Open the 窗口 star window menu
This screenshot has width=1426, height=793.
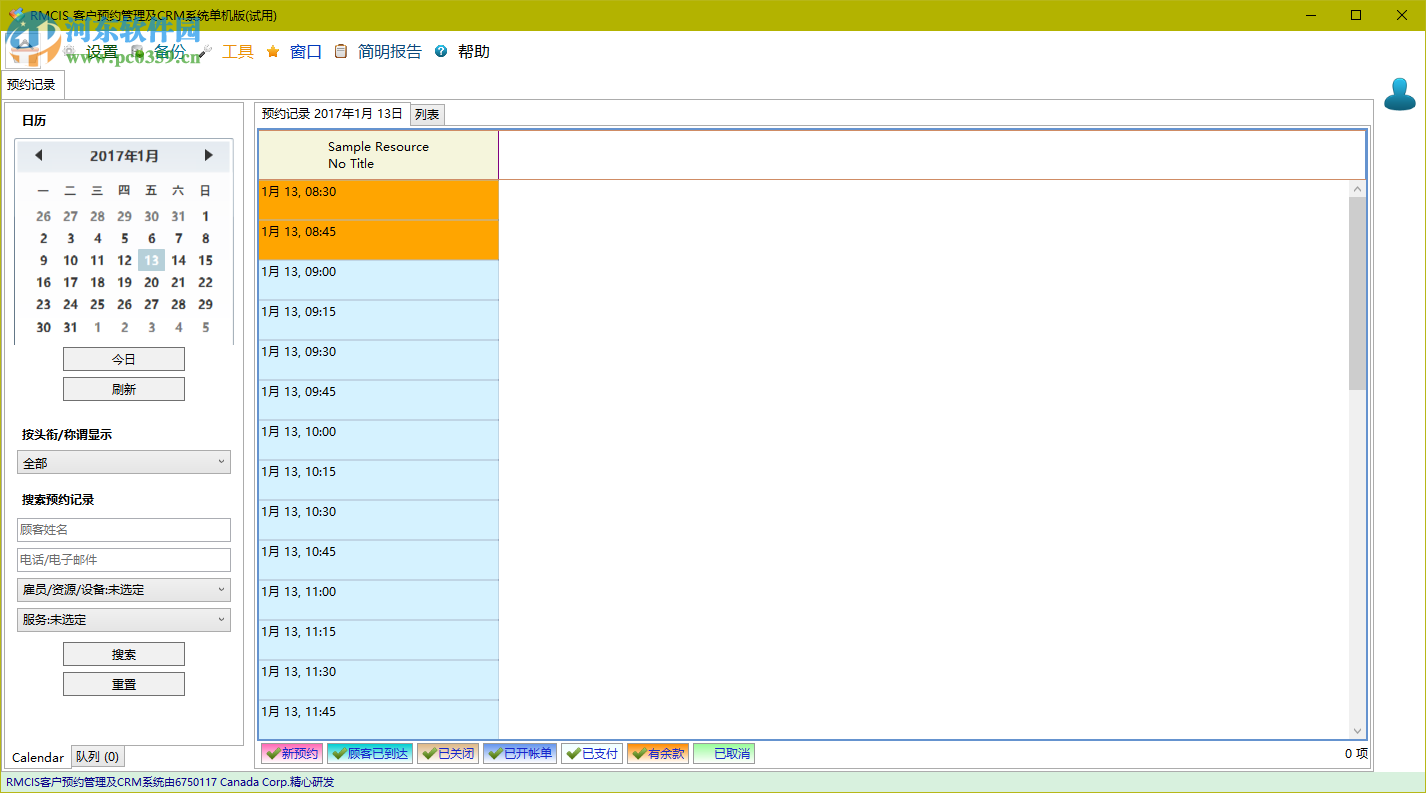tap(295, 52)
